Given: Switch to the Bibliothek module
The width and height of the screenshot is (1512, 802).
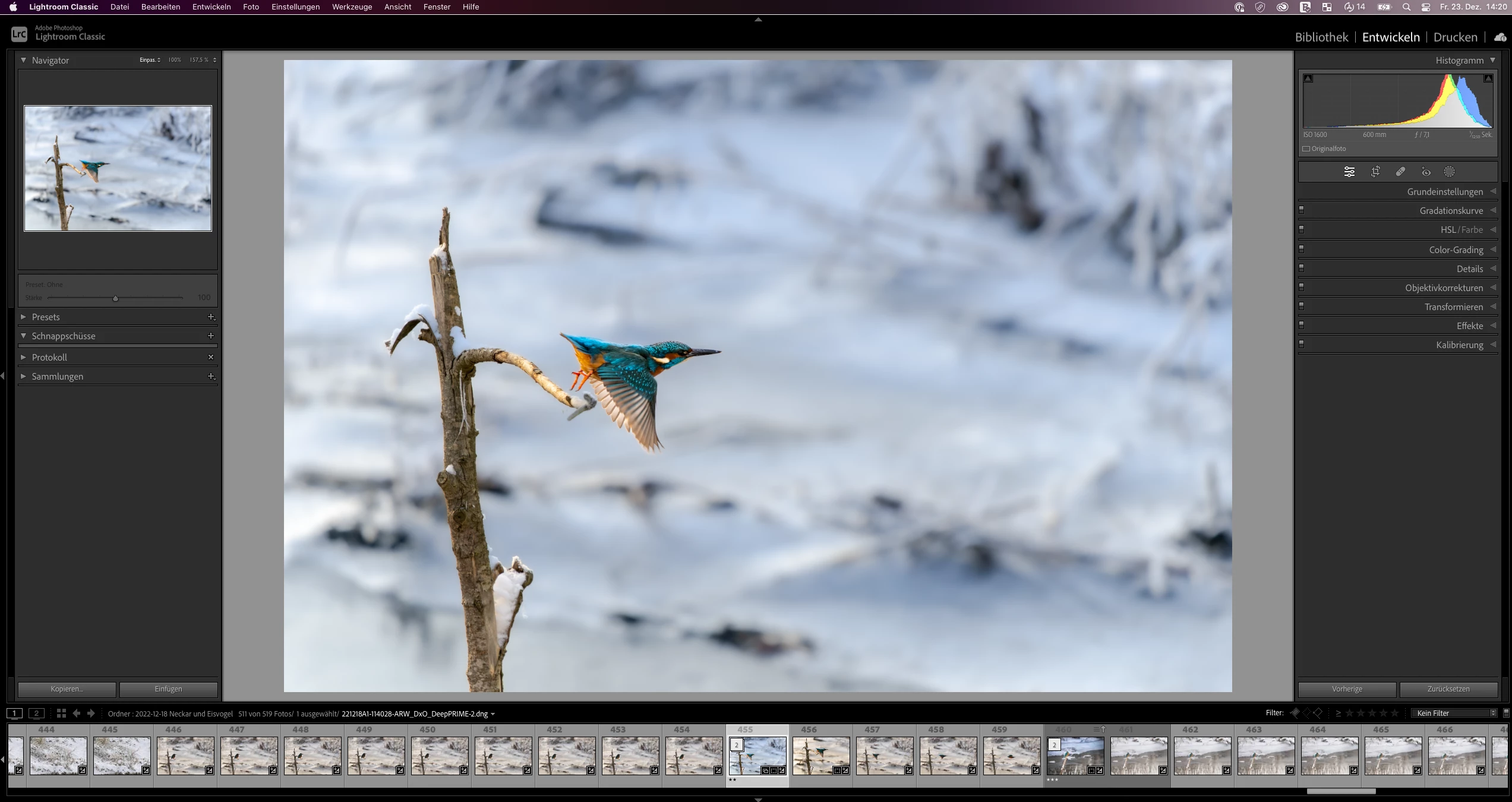Looking at the screenshot, I should tap(1321, 37).
